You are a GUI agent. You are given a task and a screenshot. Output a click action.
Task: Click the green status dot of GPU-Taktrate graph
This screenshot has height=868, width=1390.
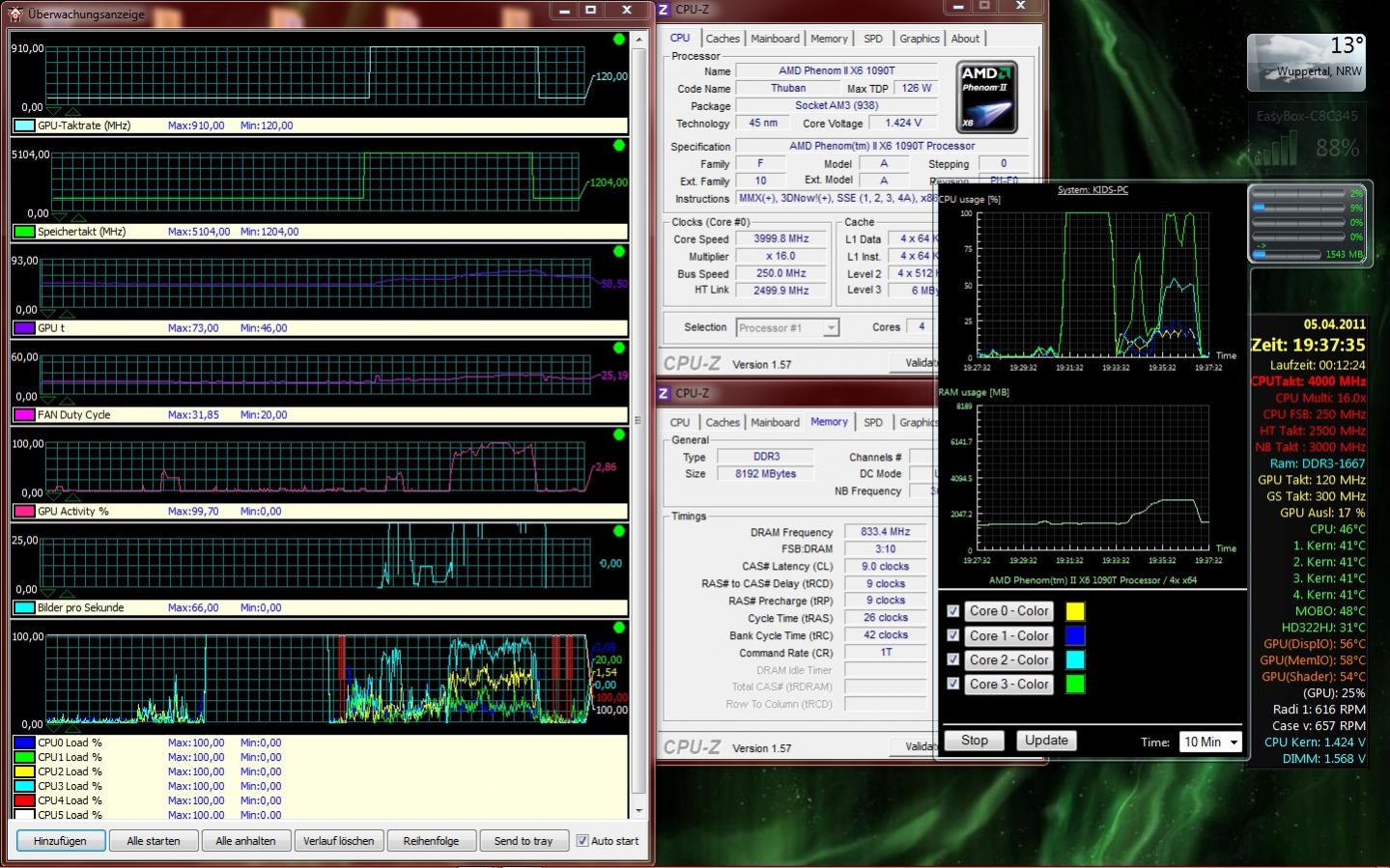click(619, 39)
